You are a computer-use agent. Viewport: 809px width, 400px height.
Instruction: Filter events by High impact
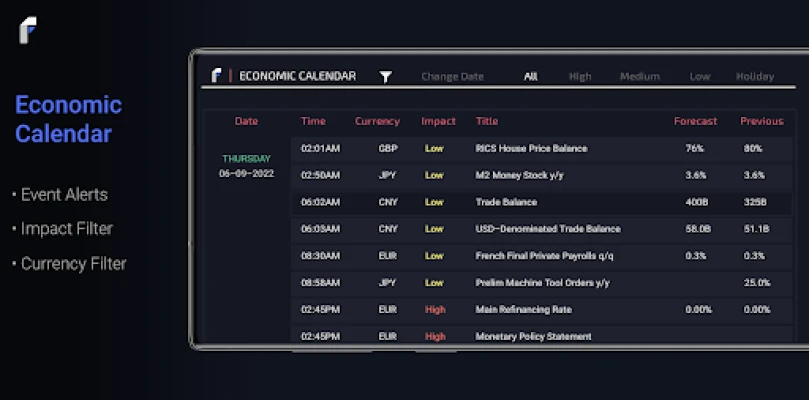[580, 77]
